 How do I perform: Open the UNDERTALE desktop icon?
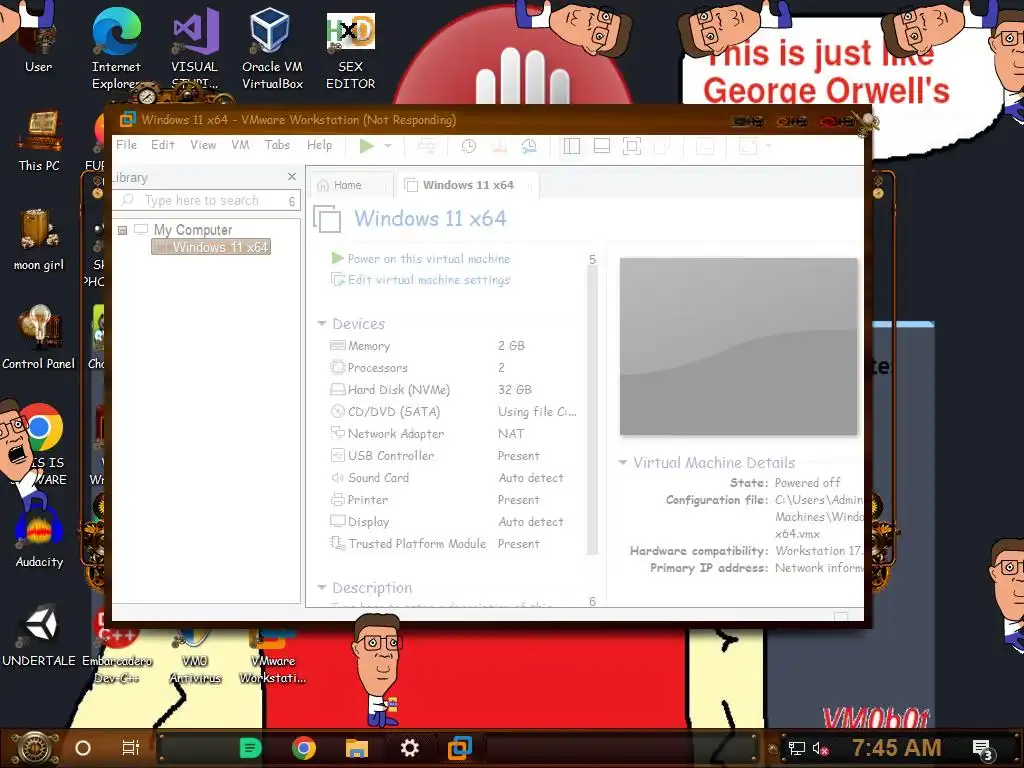(39, 637)
